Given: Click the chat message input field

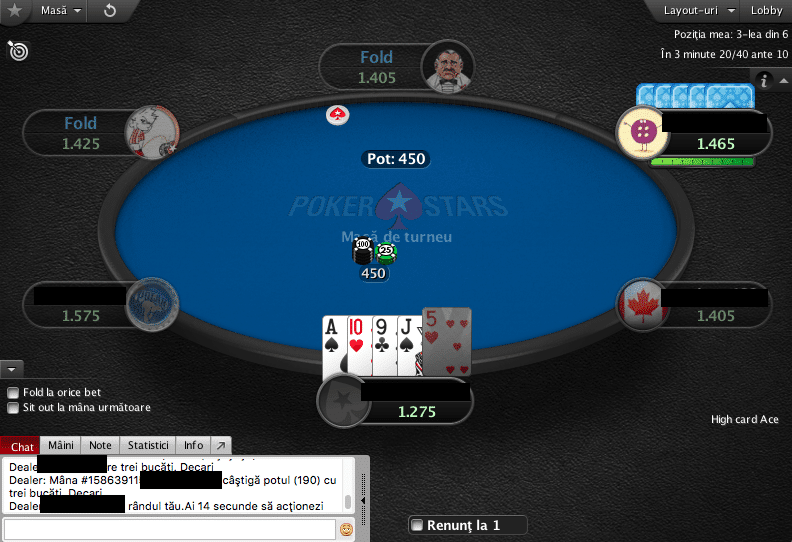Looking at the screenshot, I should tap(170, 529).
